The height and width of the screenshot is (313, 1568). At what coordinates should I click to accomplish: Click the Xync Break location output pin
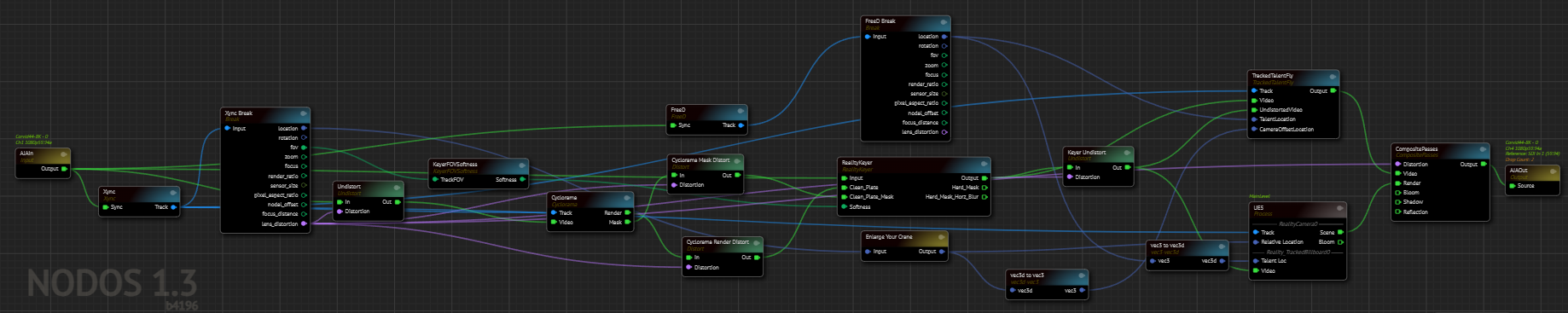pos(304,129)
